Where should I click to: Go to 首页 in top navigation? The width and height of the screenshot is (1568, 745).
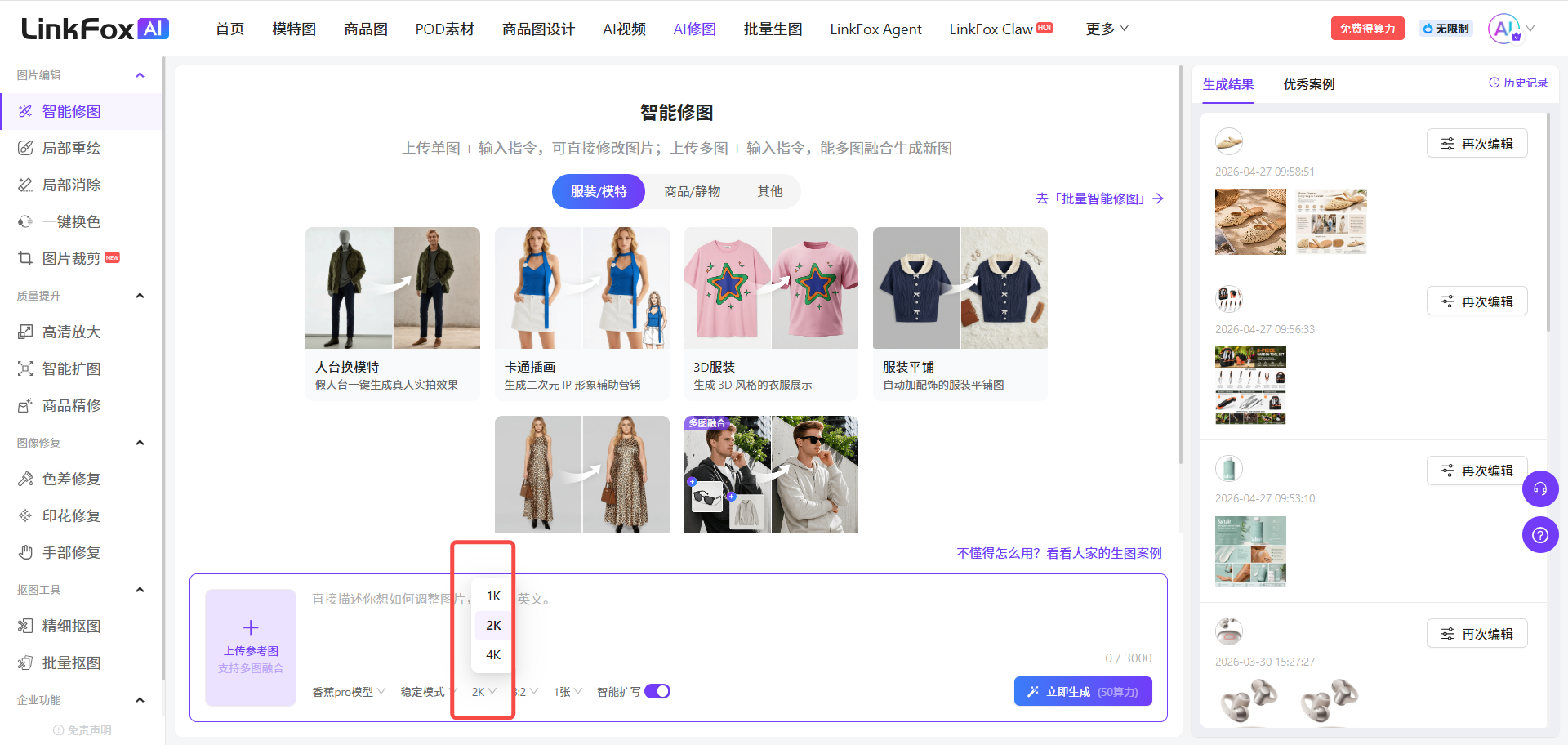coord(229,29)
